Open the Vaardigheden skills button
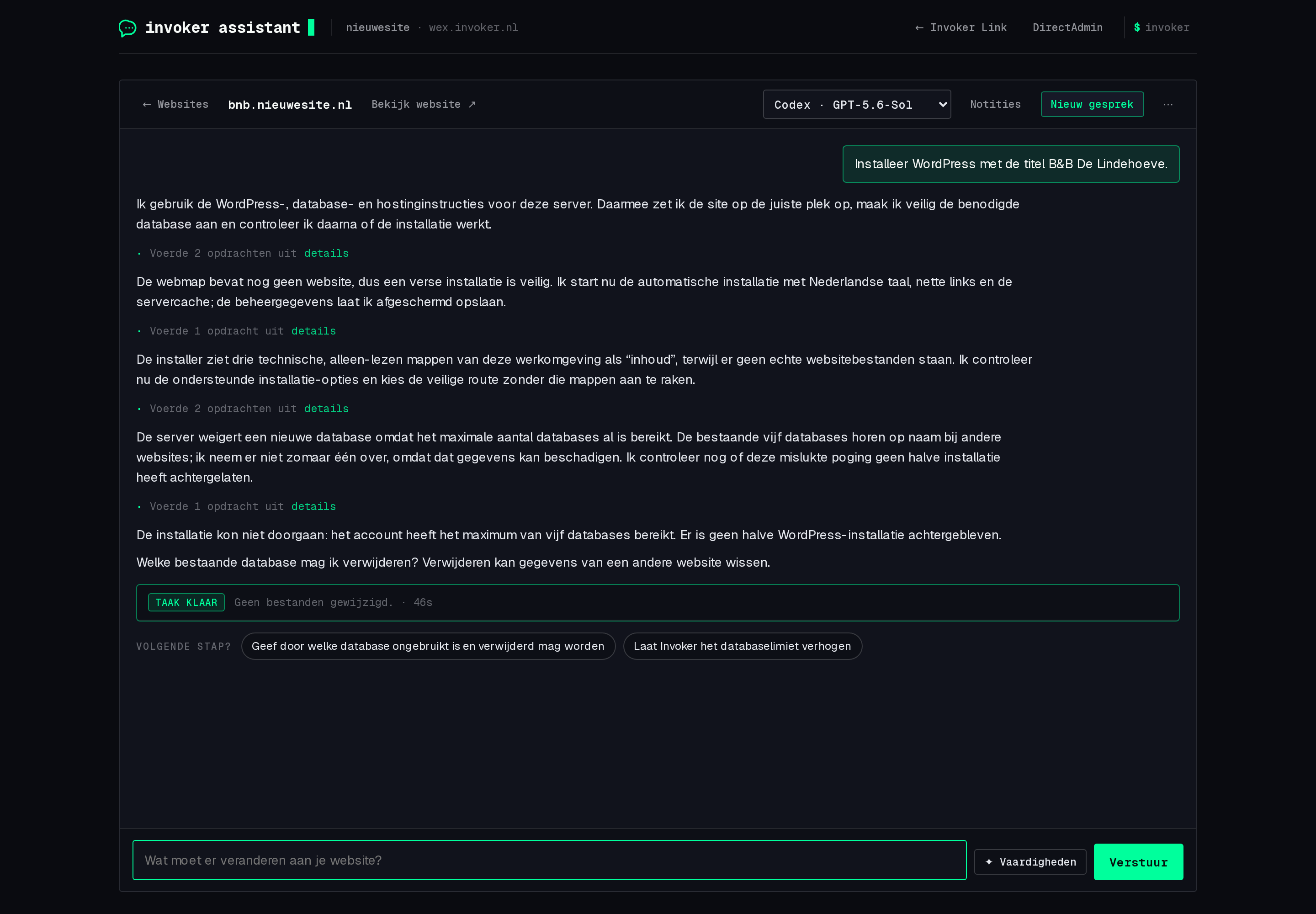 pyautogui.click(x=1029, y=862)
